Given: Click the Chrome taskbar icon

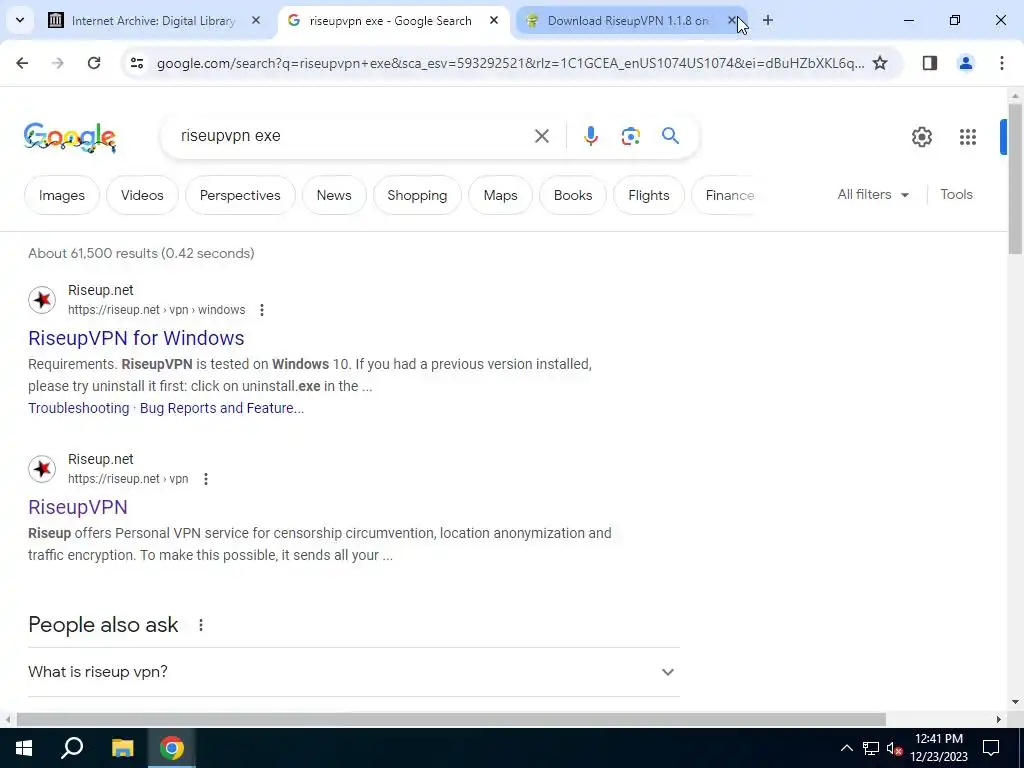Looking at the screenshot, I should 172,748.
